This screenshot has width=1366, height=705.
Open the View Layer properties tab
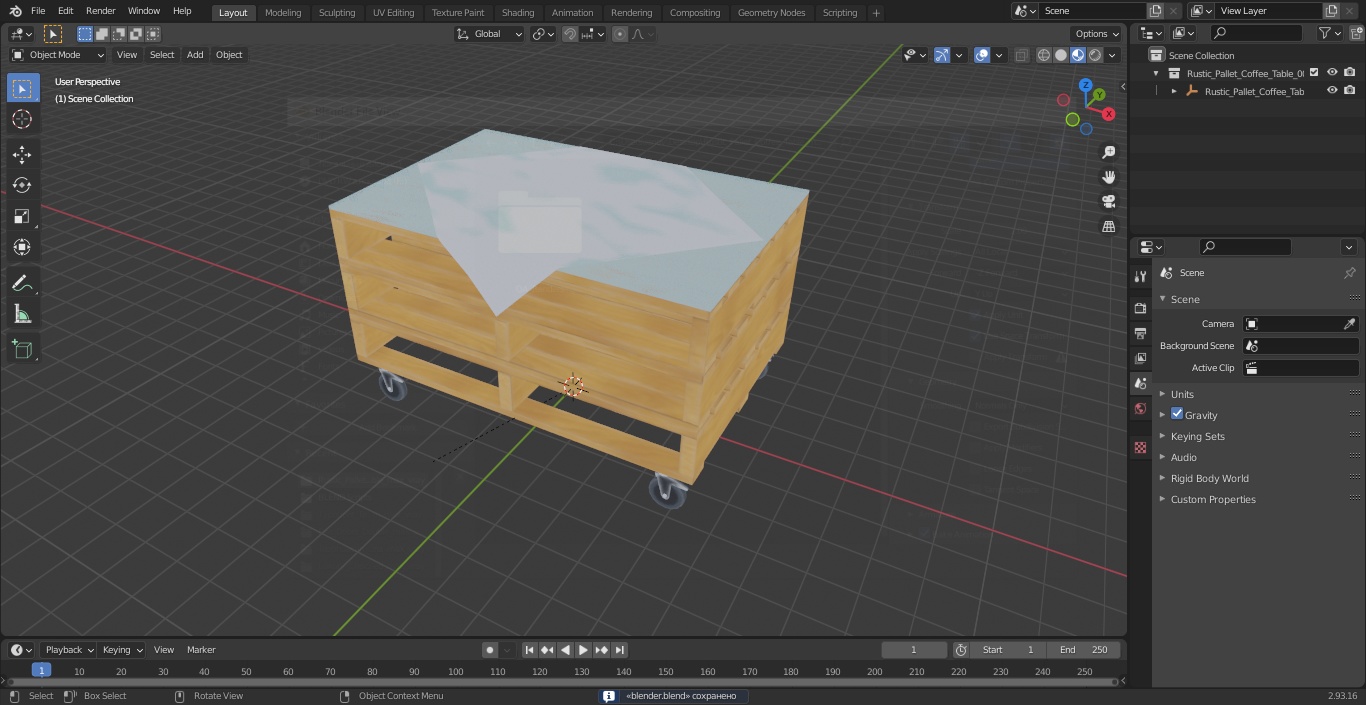pos(1140,358)
